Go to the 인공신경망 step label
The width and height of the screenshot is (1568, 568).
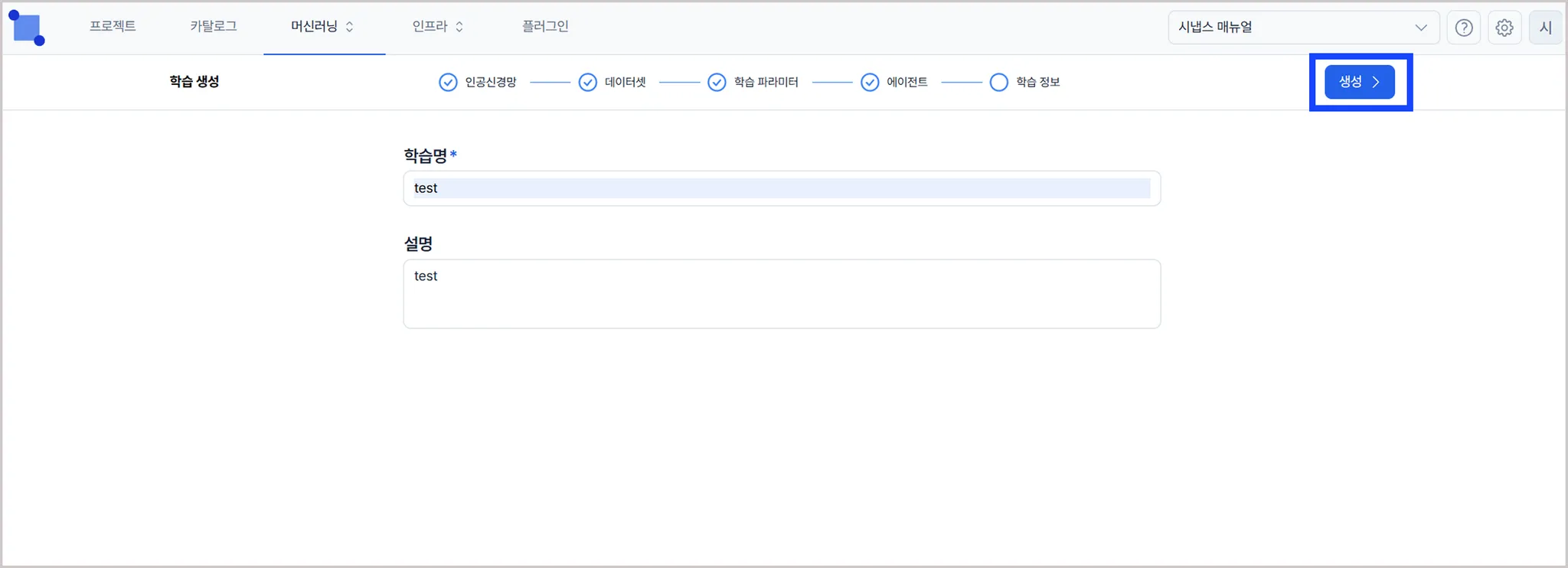coord(491,82)
